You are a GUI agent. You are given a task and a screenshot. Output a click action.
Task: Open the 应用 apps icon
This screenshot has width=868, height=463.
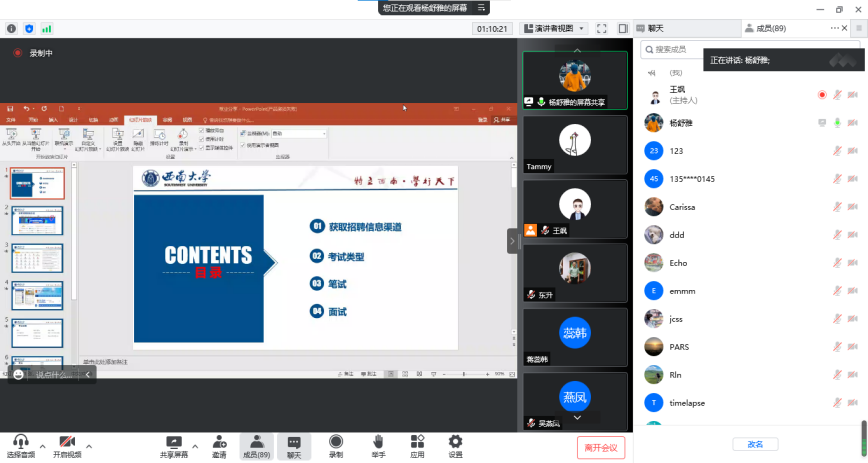(x=417, y=443)
